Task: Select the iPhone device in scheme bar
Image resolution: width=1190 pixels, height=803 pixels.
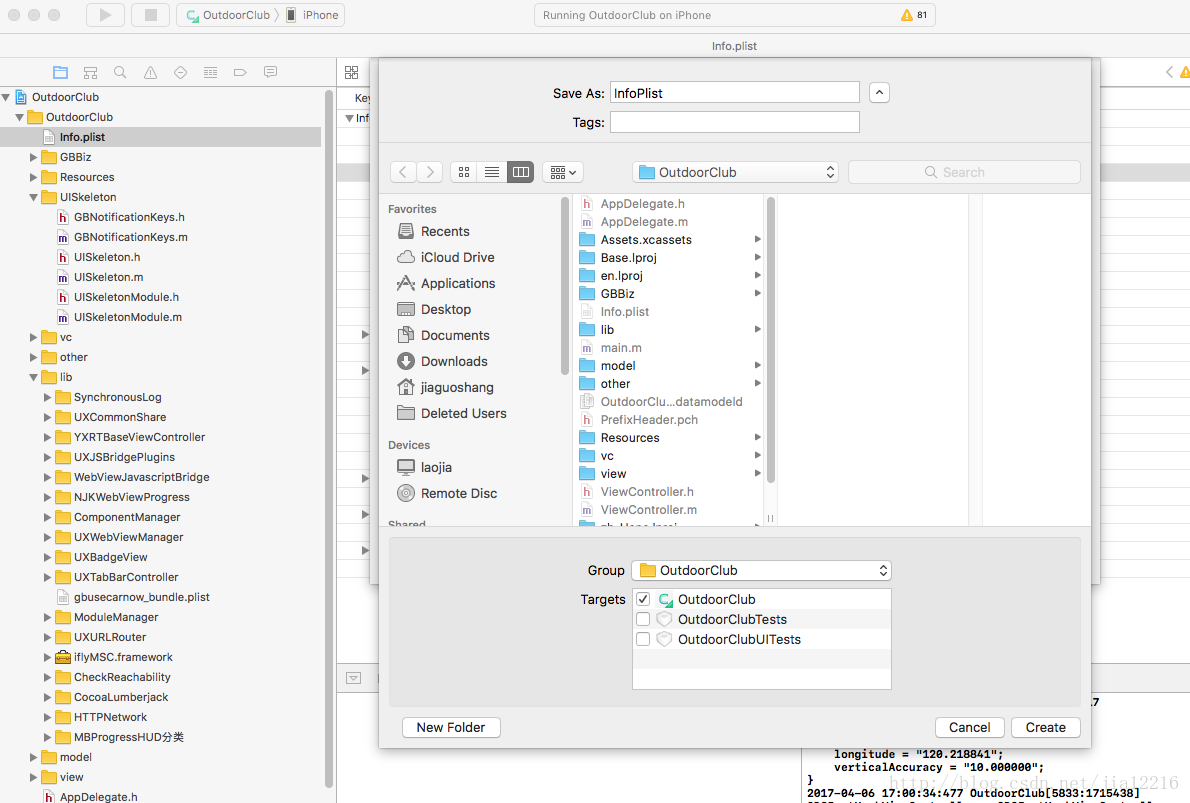Action: [x=312, y=15]
